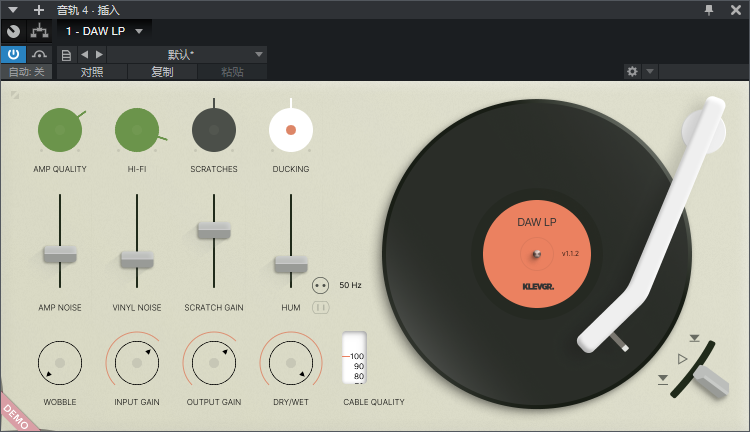Click the 音轨 4 - 插入 title text
The width and height of the screenshot is (750, 432).
tap(88, 10)
